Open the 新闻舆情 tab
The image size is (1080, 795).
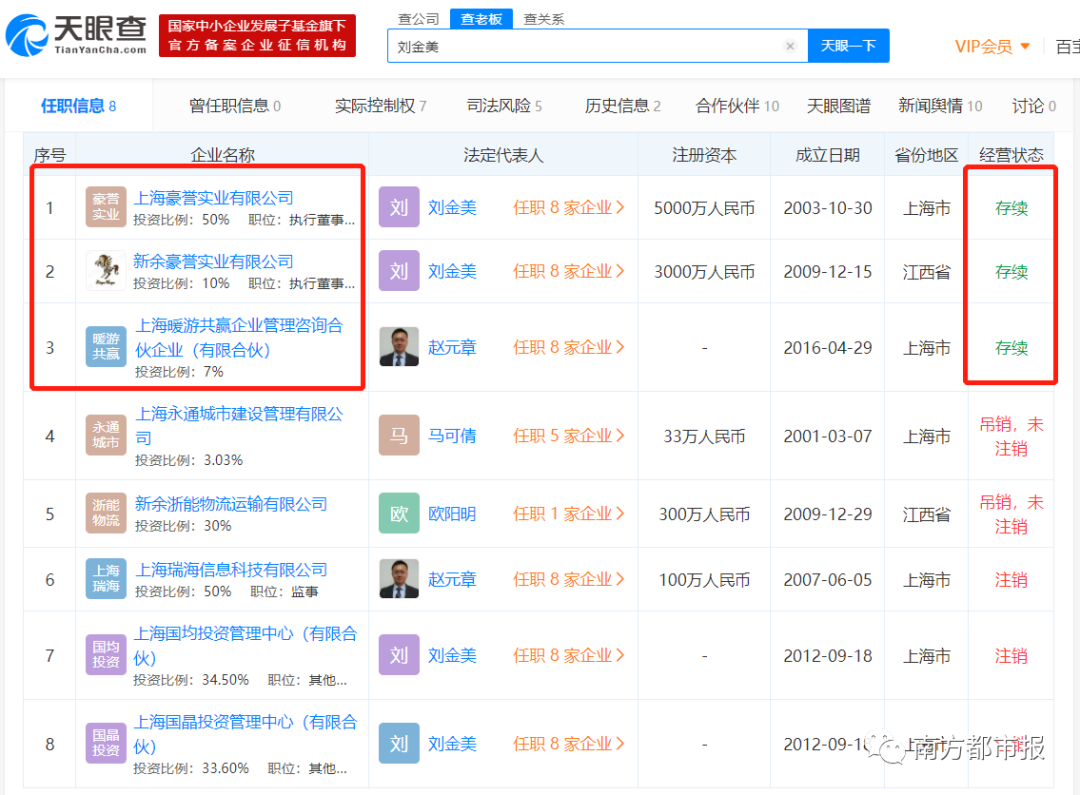(939, 106)
